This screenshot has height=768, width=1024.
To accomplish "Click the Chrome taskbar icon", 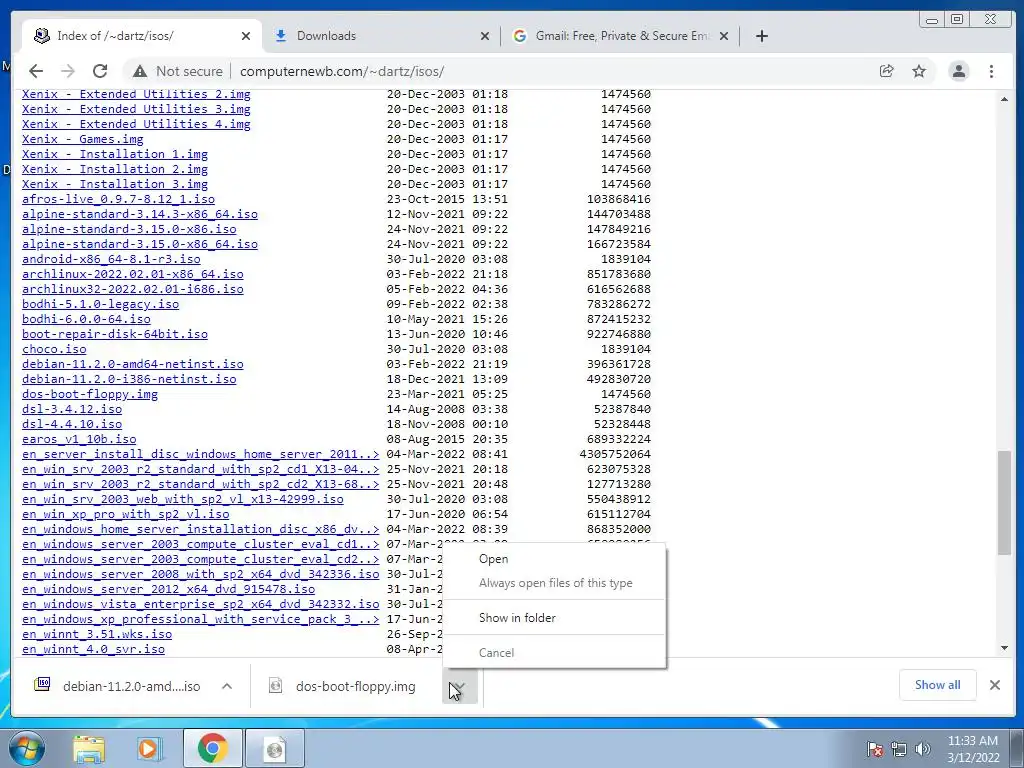I will click(212, 749).
